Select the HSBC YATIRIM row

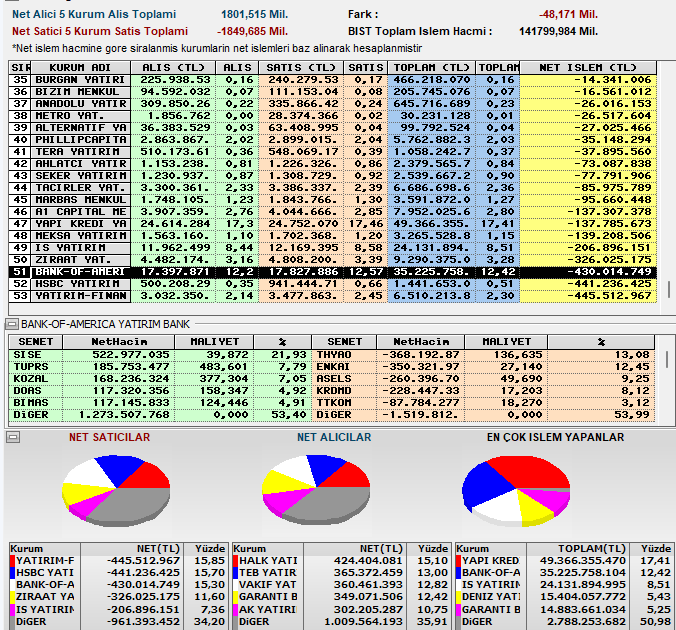(x=332, y=284)
